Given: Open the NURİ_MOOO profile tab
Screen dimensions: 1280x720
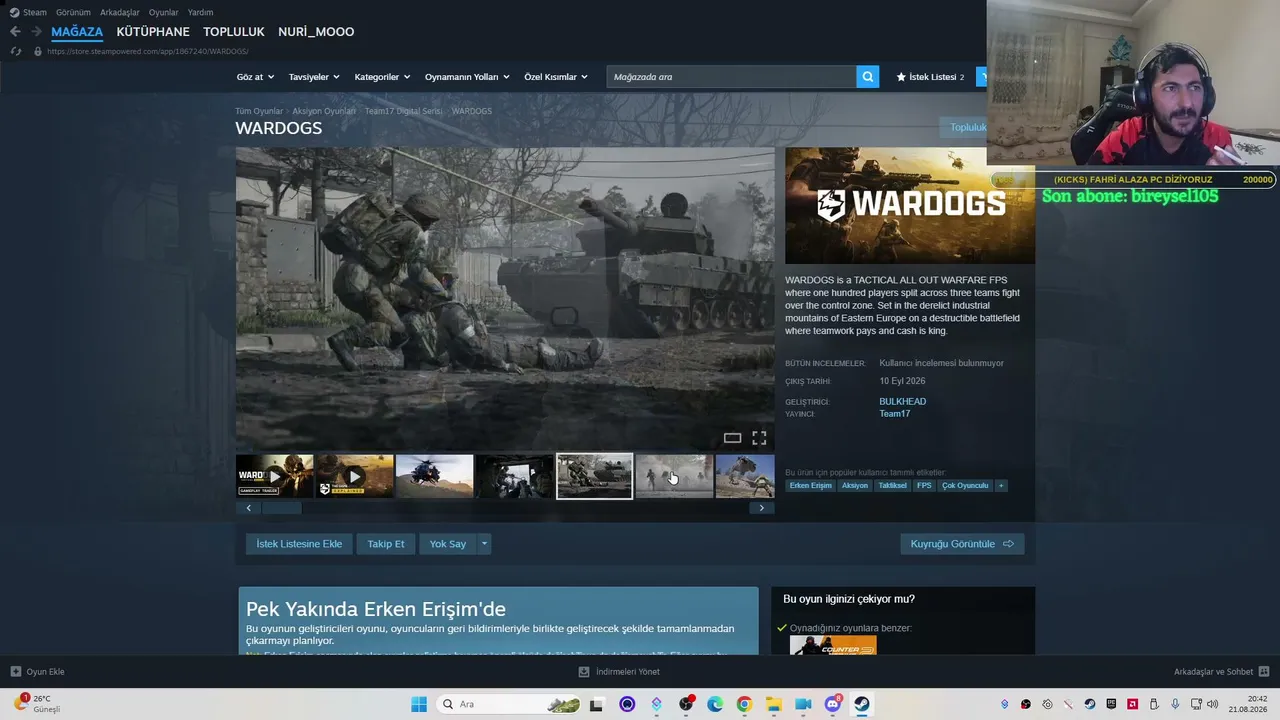Looking at the screenshot, I should coord(316,32).
